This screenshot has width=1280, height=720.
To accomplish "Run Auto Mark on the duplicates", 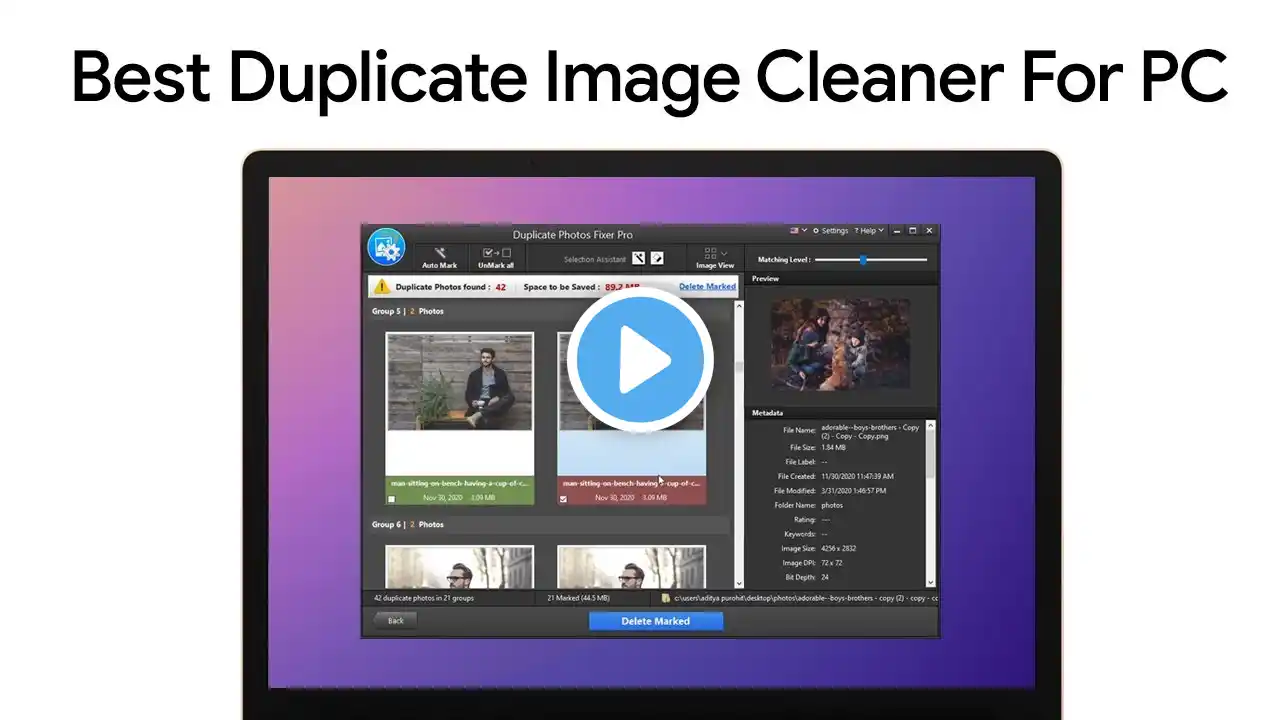I will pos(439,258).
